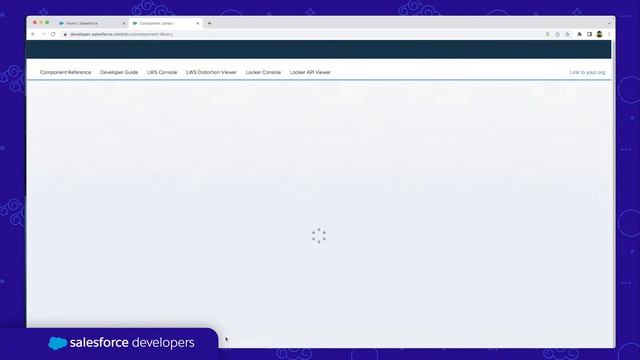Screen dimensions: 640x360
Task: Click the Link to your org link
Action: pos(587,72)
